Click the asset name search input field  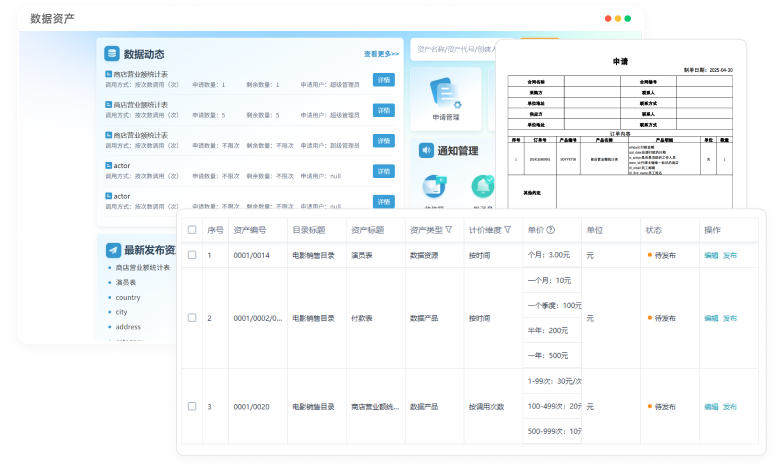[455, 47]
